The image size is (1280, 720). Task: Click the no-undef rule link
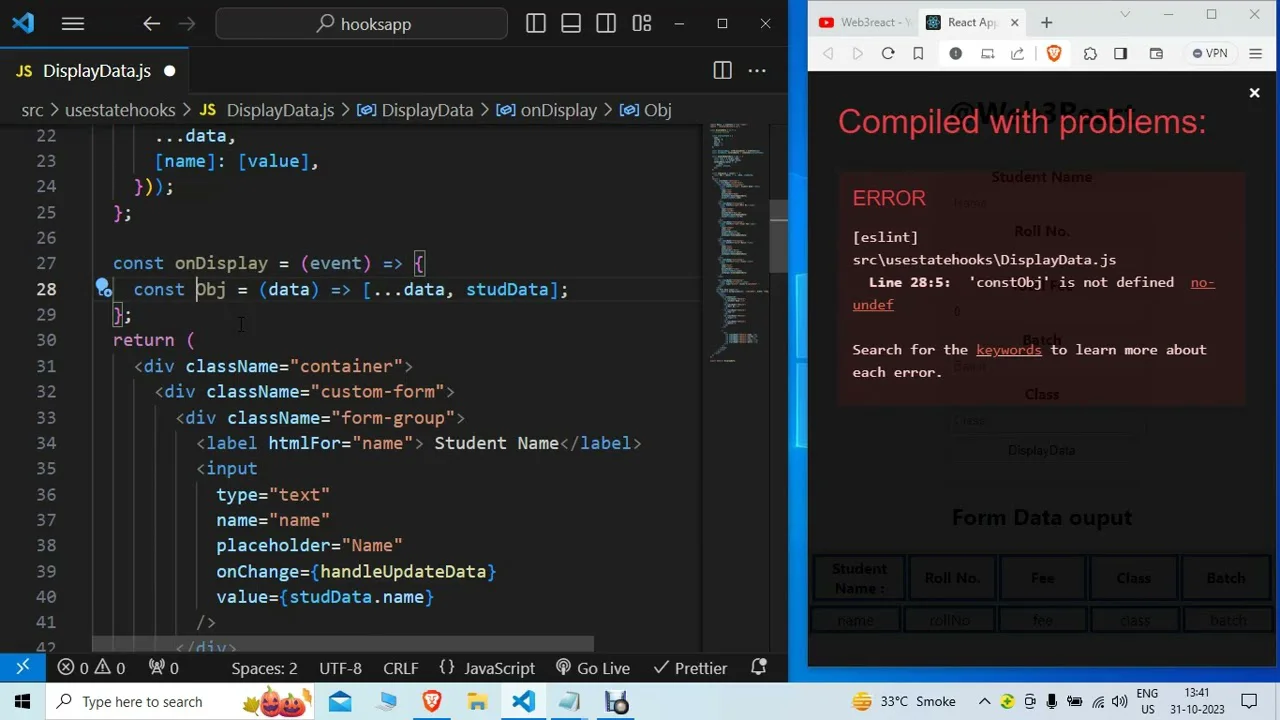pos(1202,283)
